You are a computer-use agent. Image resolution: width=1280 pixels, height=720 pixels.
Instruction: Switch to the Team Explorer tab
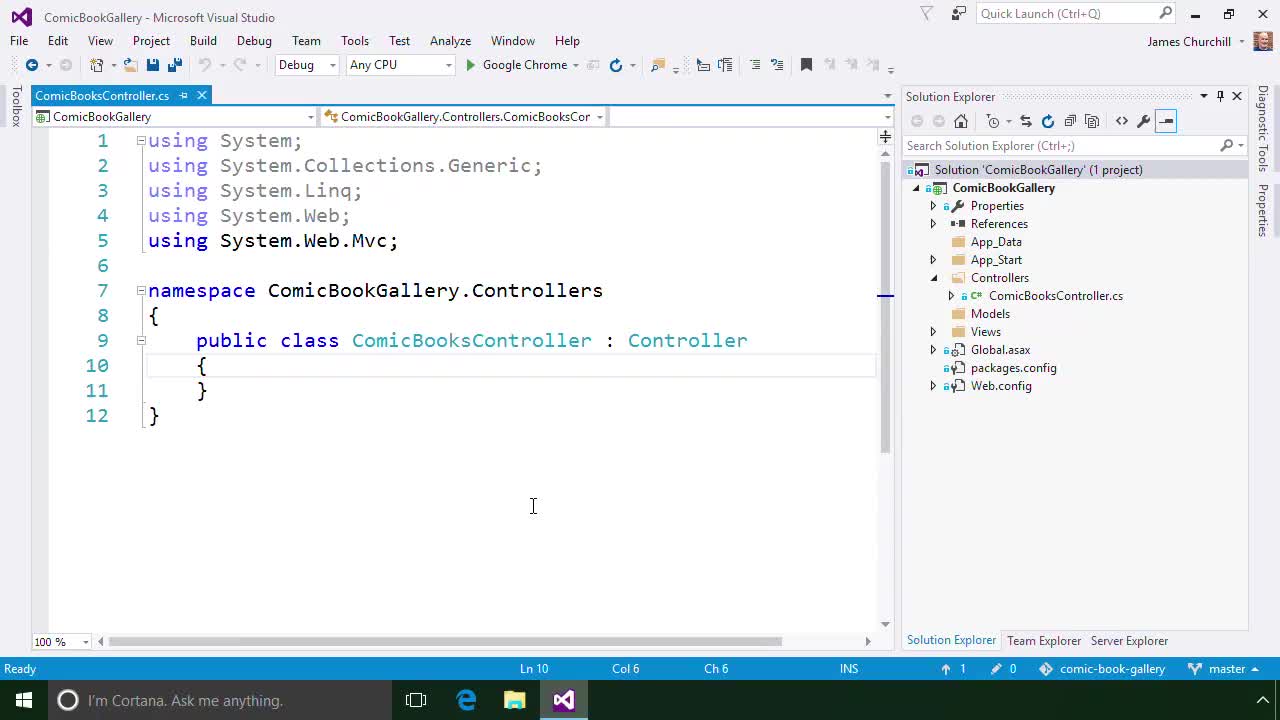point(1044,640)
